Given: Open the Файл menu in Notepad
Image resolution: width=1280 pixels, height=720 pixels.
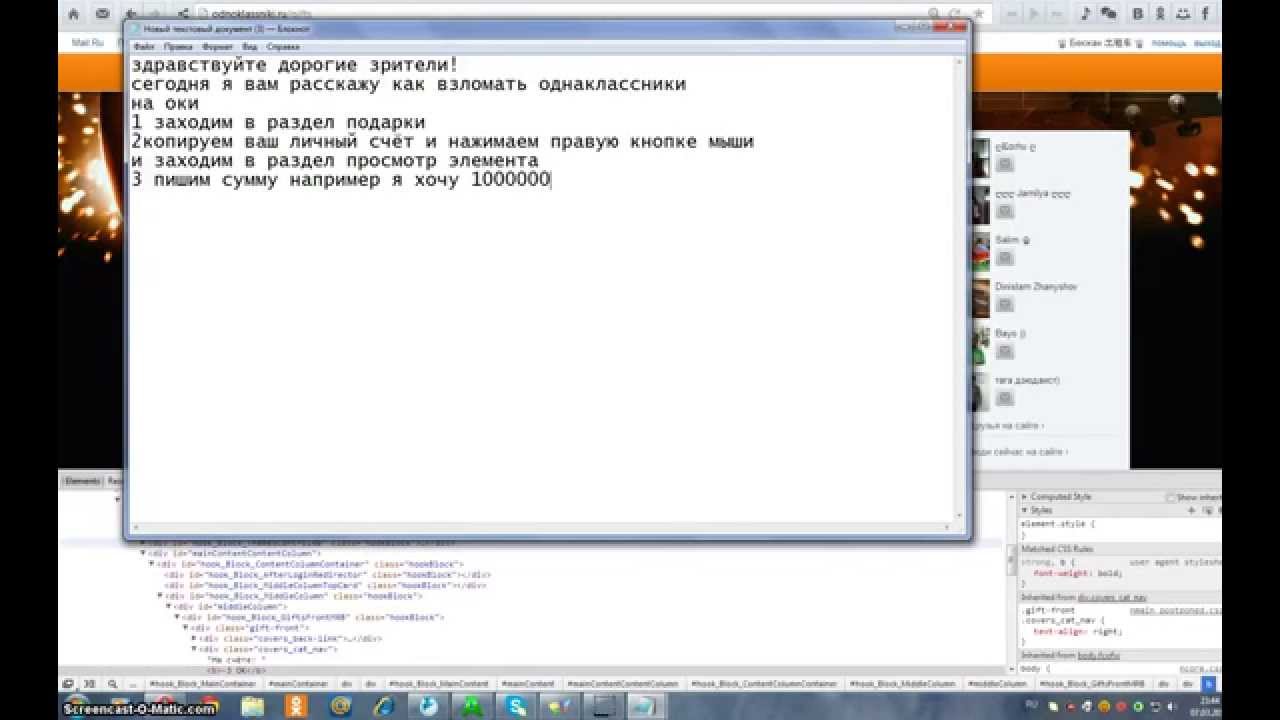Looking at the screenshot, I should 143,46.
